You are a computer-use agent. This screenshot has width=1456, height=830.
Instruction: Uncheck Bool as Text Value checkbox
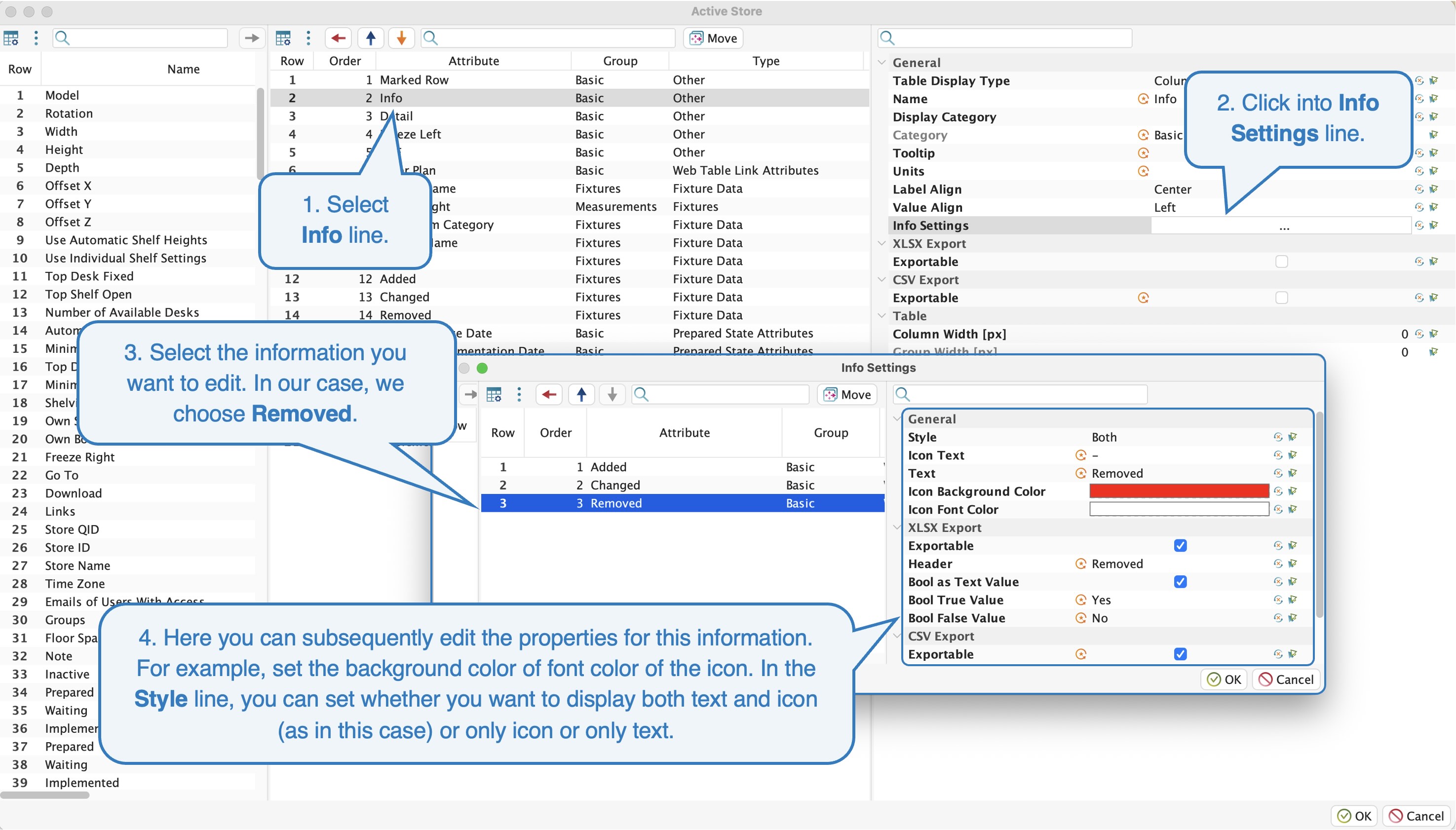1181,581
